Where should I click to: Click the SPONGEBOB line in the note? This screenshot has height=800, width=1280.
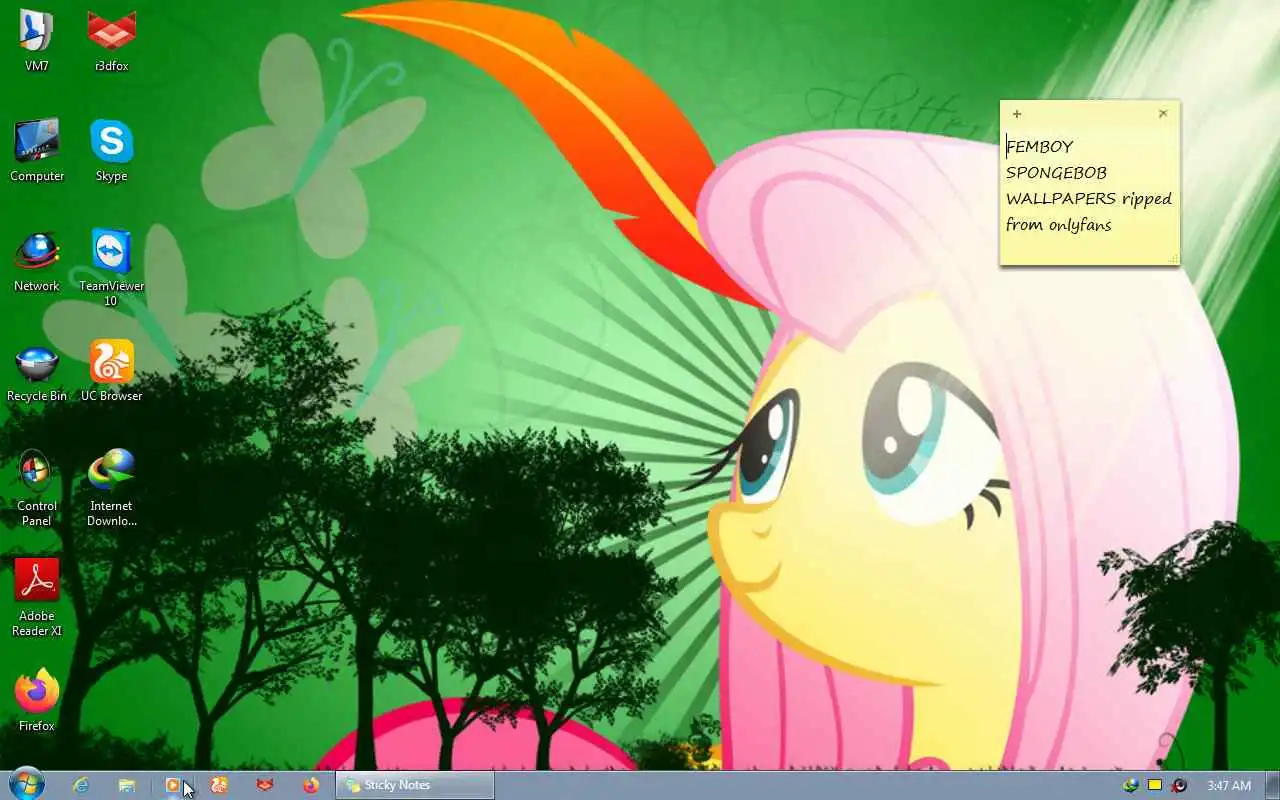(1056, 173)
